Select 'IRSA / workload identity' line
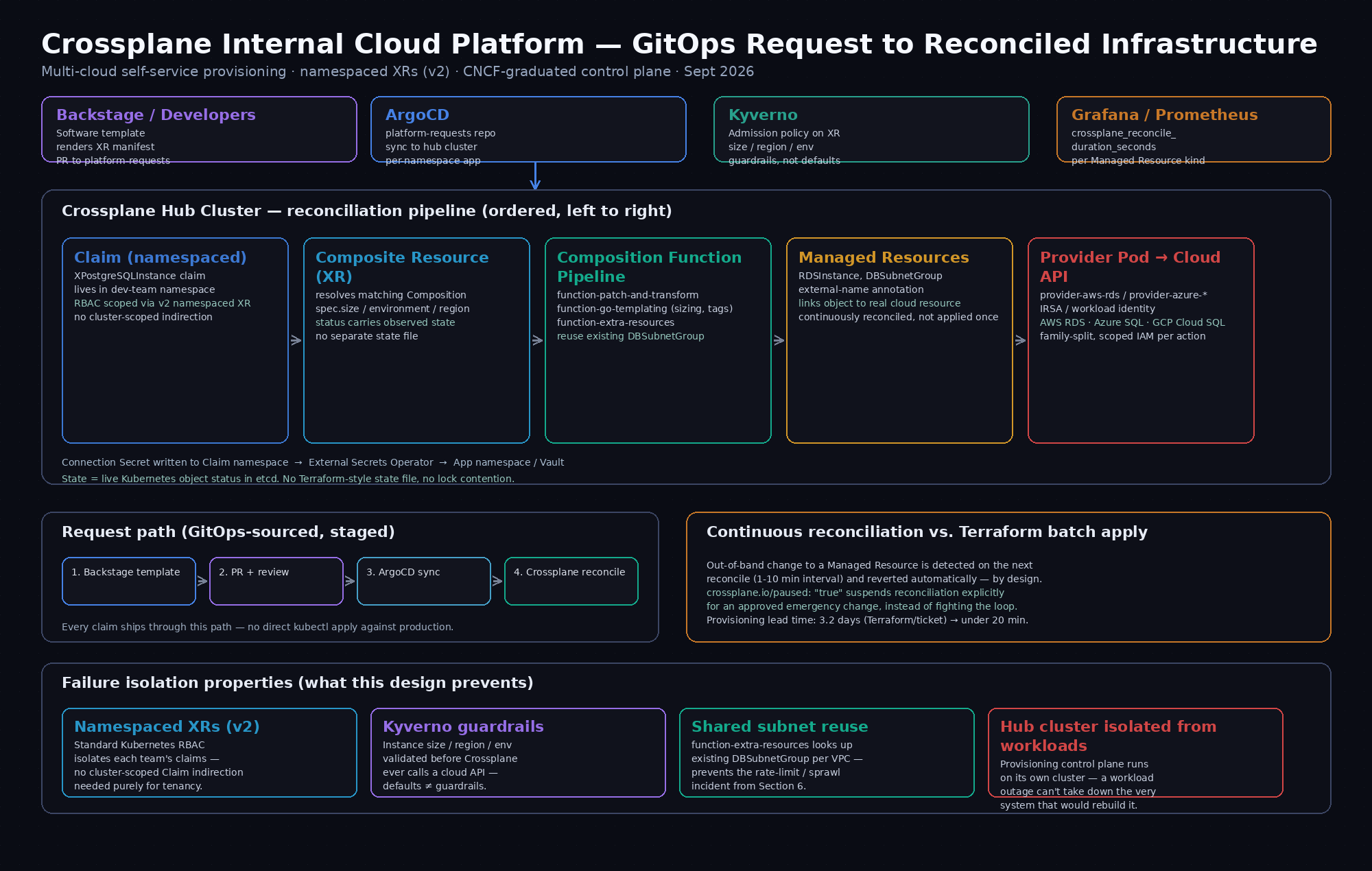 point(1098,309)
